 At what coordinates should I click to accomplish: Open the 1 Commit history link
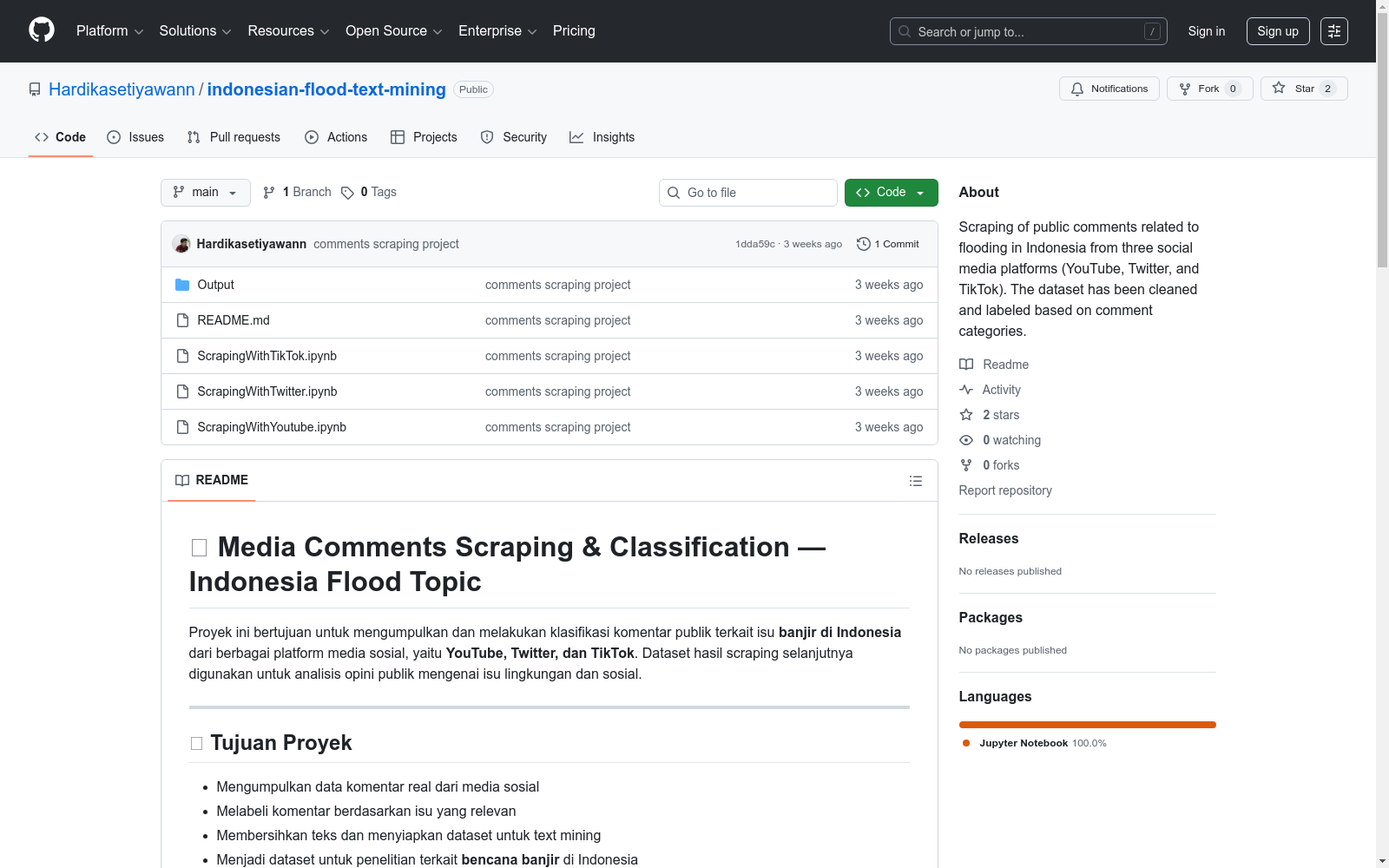coord(887,244)
